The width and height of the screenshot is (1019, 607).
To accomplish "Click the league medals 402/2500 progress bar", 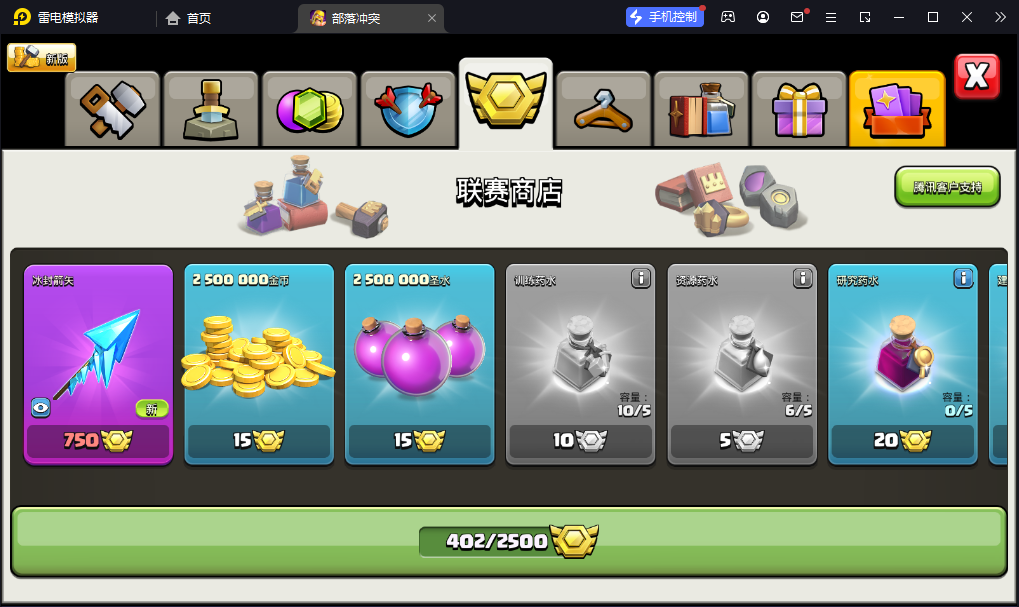I will 509,541.
